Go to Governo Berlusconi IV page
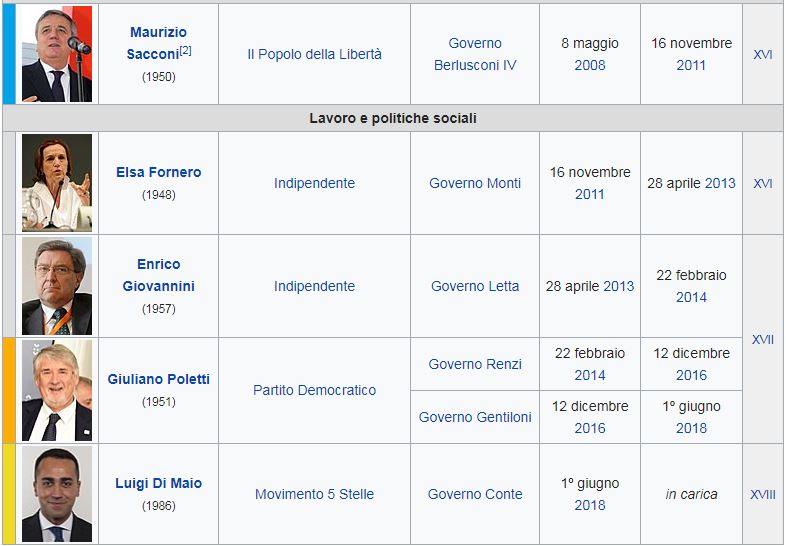The height and width of the screenshot is (546, 786). [475, 54]
